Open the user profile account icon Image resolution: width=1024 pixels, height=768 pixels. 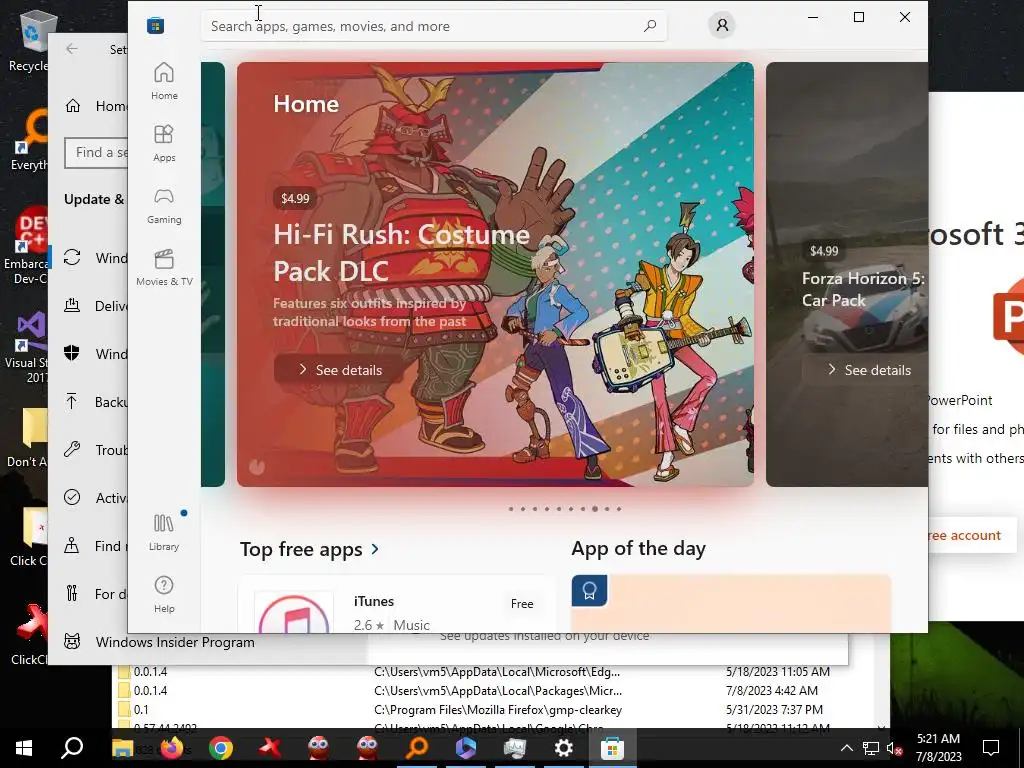pyautogui.click(x=722, y=25)
